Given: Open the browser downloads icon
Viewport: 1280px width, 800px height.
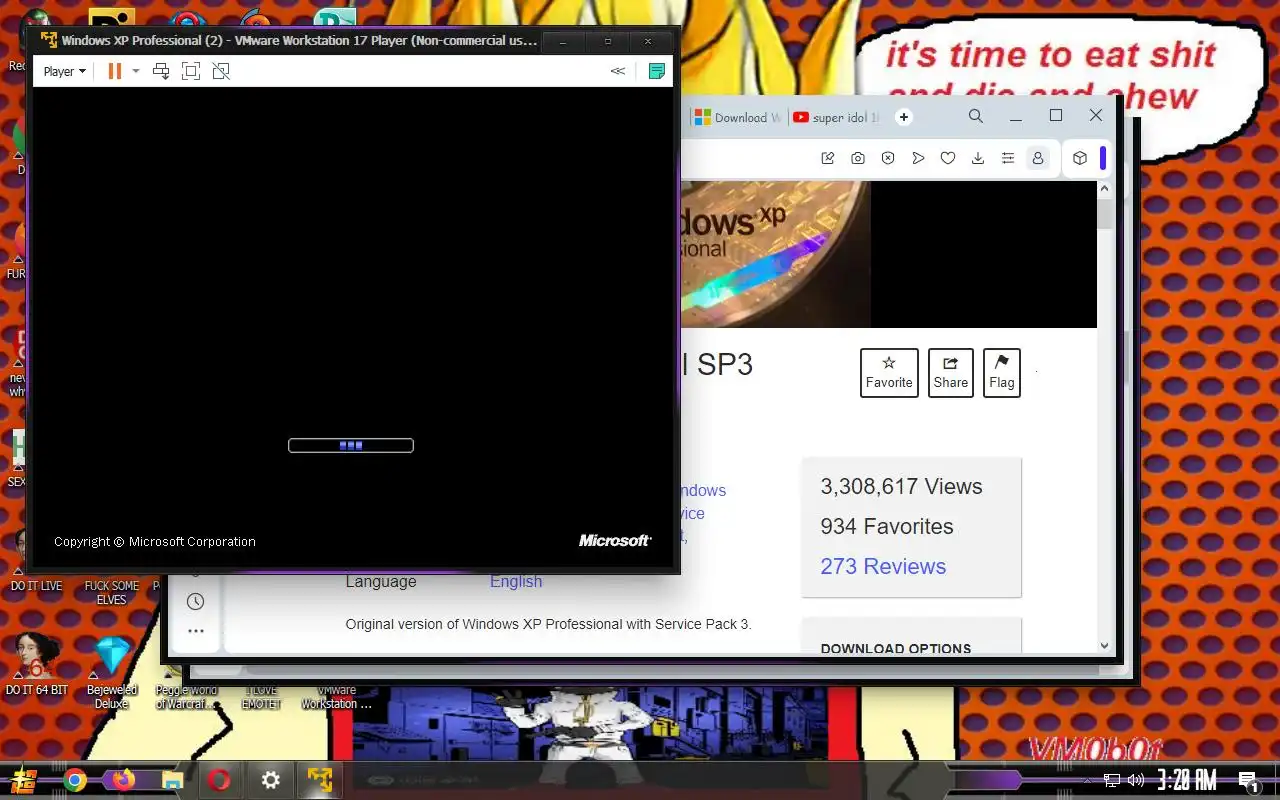Looking at the screenshot, I should pos(978,158).
